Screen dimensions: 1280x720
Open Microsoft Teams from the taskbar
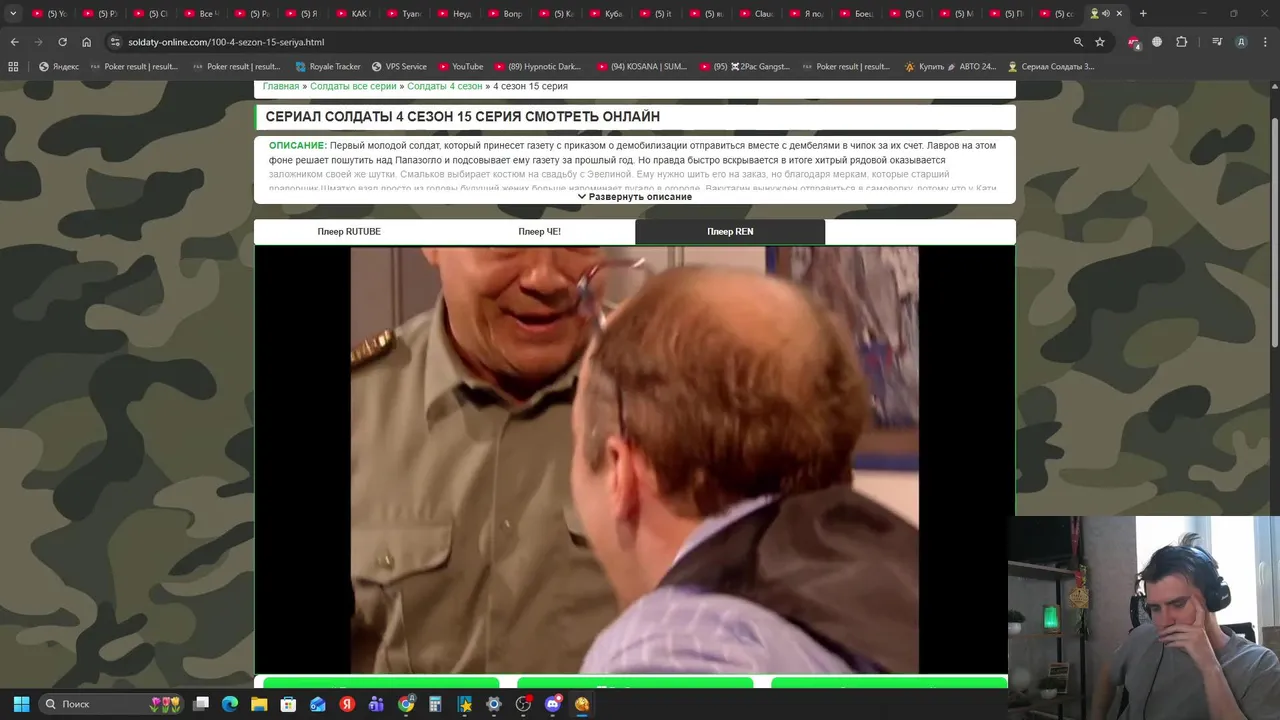click(x=376, y=704)
